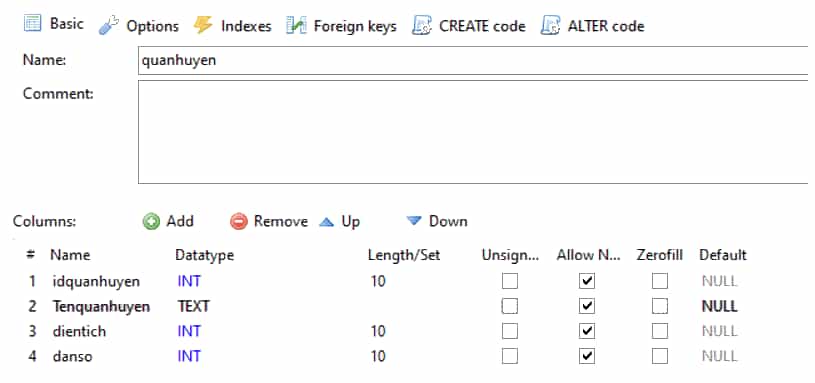
Task: Click row number 4
Action: (x=32, y=356)
